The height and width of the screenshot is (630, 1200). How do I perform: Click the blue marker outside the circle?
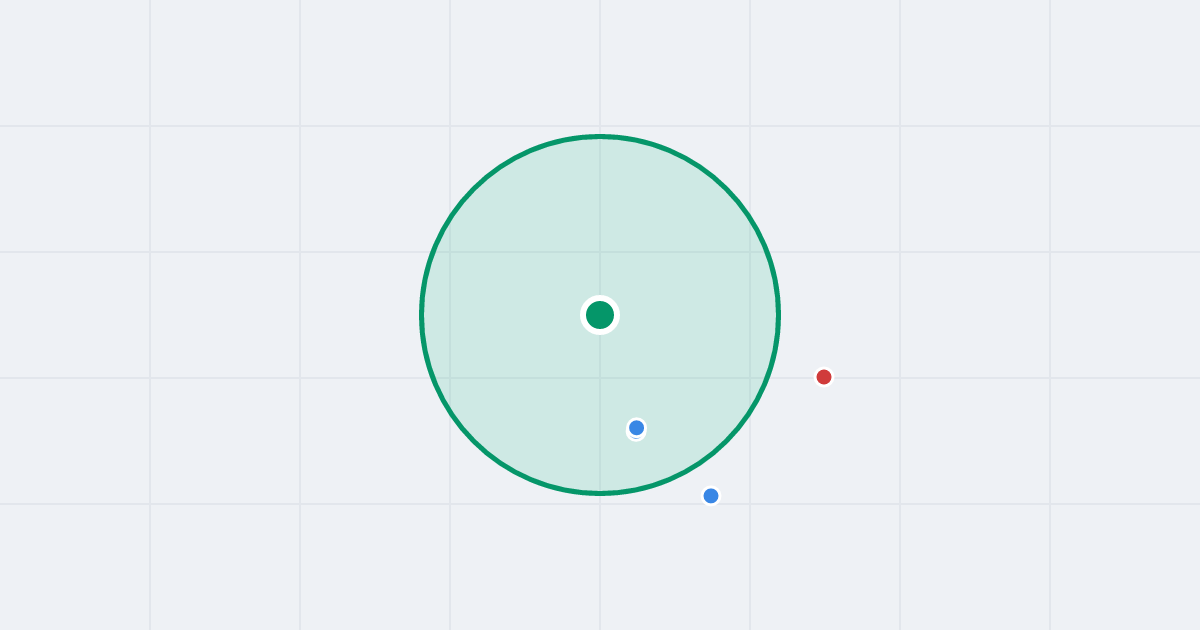(711, 496)
